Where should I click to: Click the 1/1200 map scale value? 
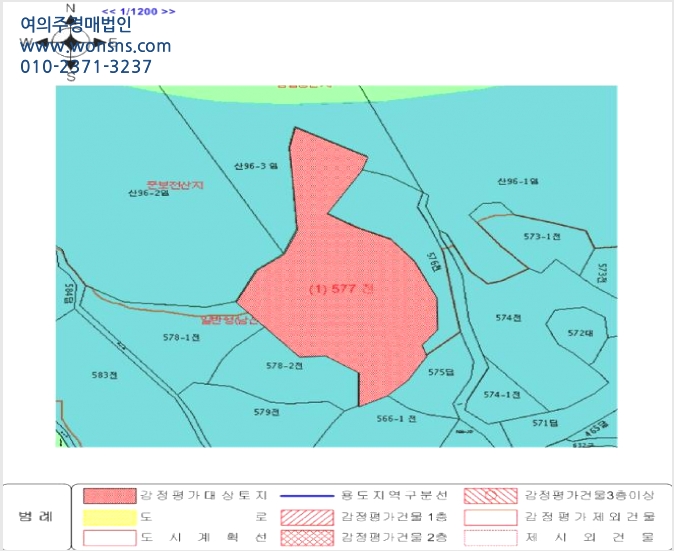point(137,12)
